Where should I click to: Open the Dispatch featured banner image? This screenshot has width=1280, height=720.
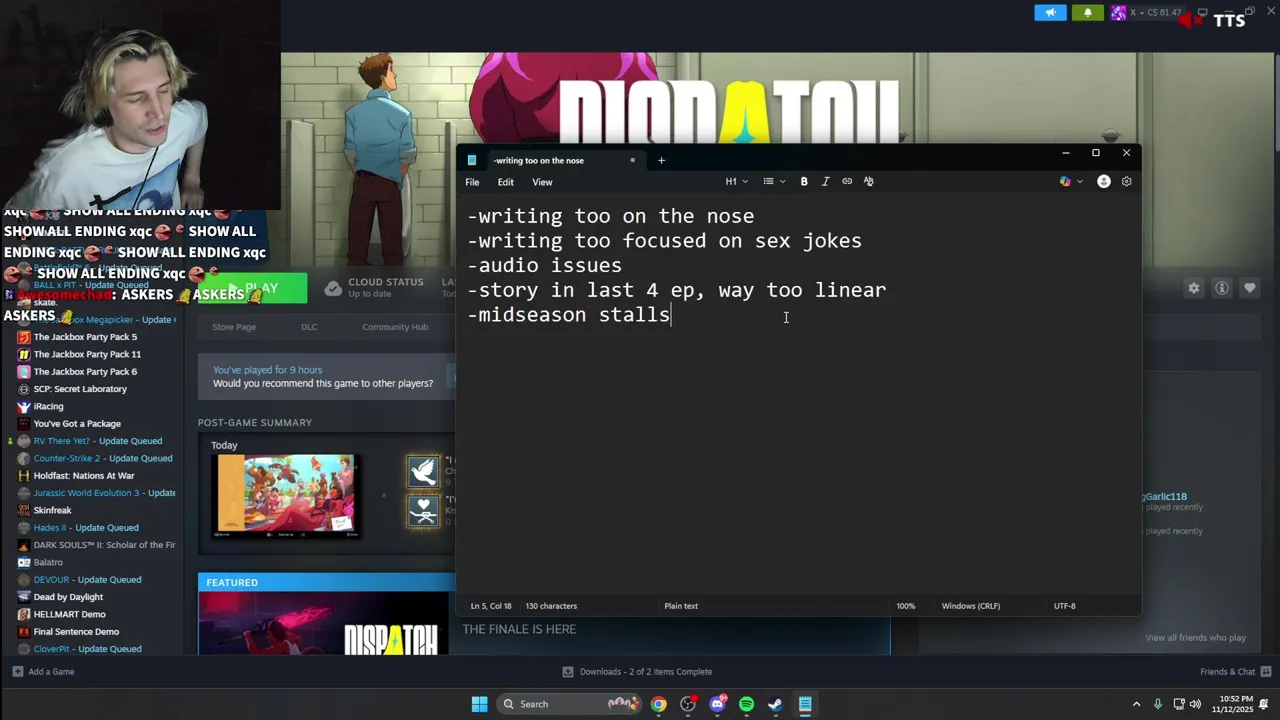point(323,624)
